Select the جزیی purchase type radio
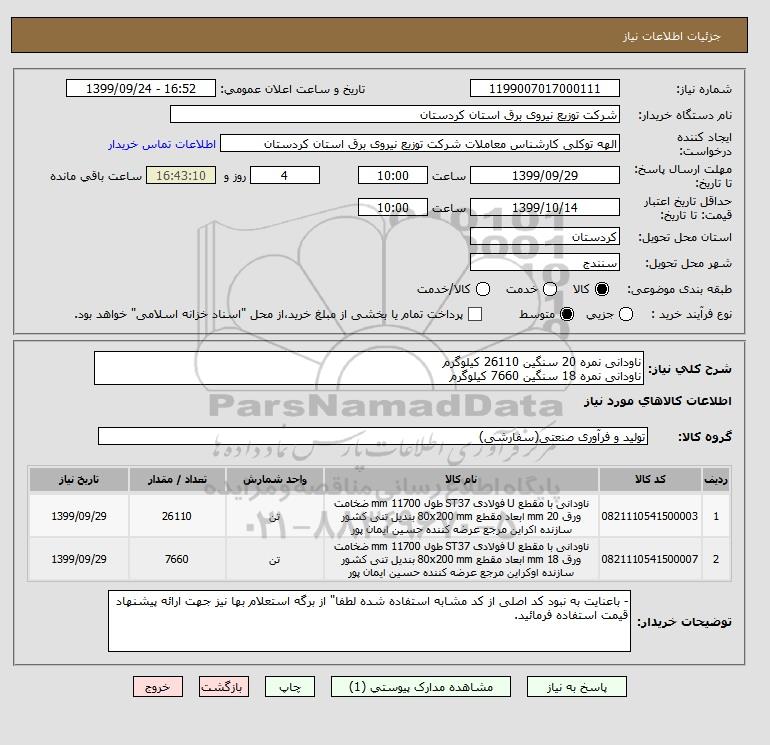770x745 pixels. tap(626, 314)
